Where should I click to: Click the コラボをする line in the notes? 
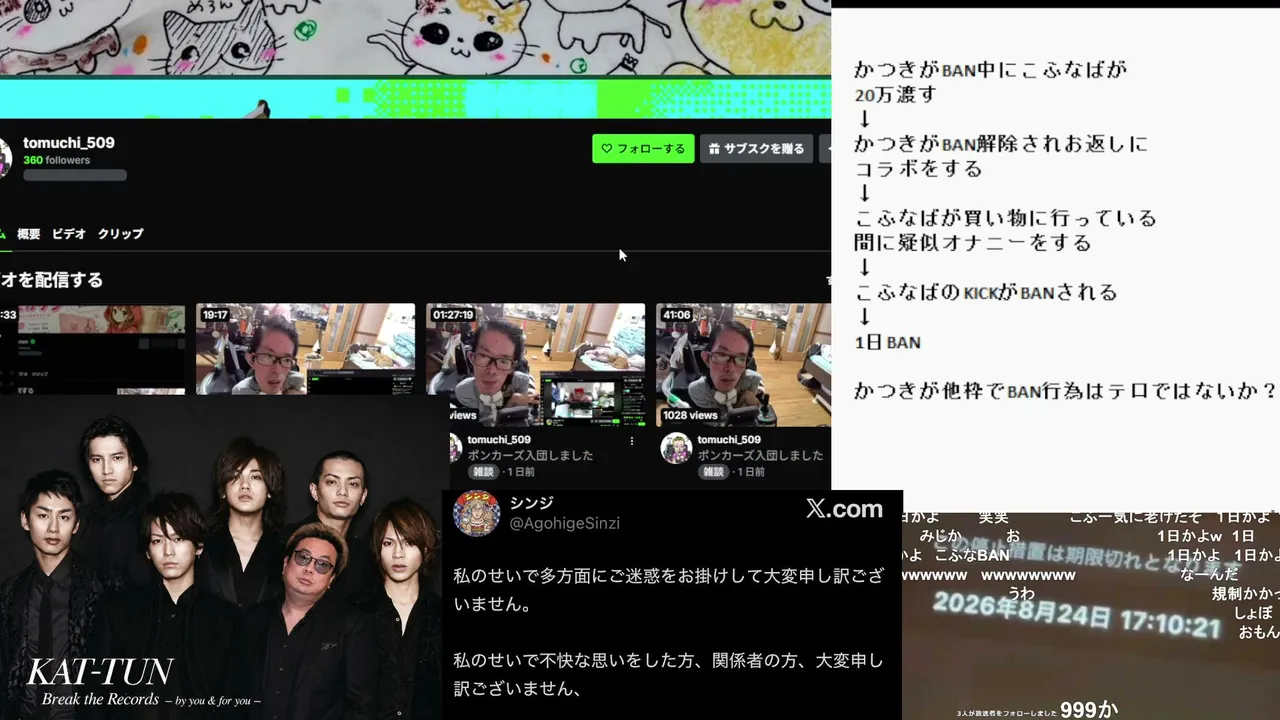click(918, 168)
